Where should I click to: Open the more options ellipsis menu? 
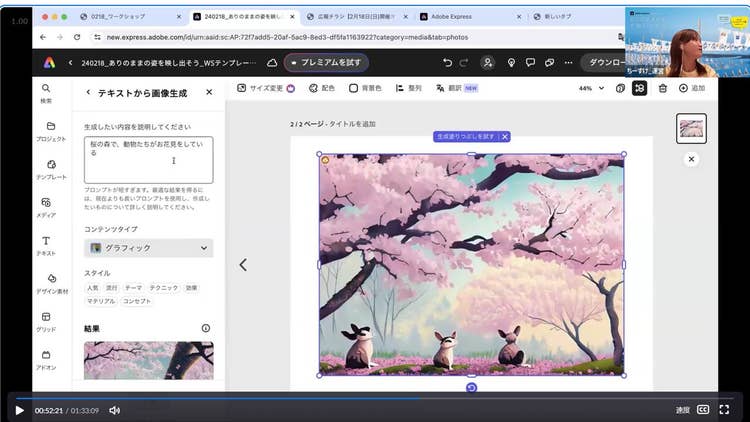click(x=568, y=63)
